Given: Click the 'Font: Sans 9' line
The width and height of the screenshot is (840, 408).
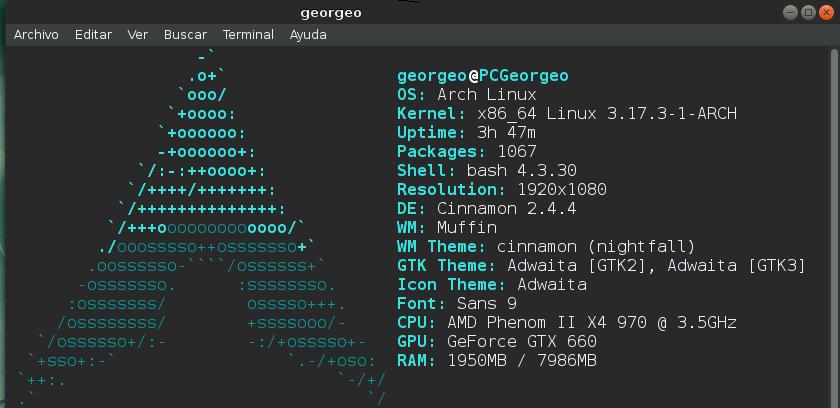Looking at the screenshot, I should click(x=457, y=304).
